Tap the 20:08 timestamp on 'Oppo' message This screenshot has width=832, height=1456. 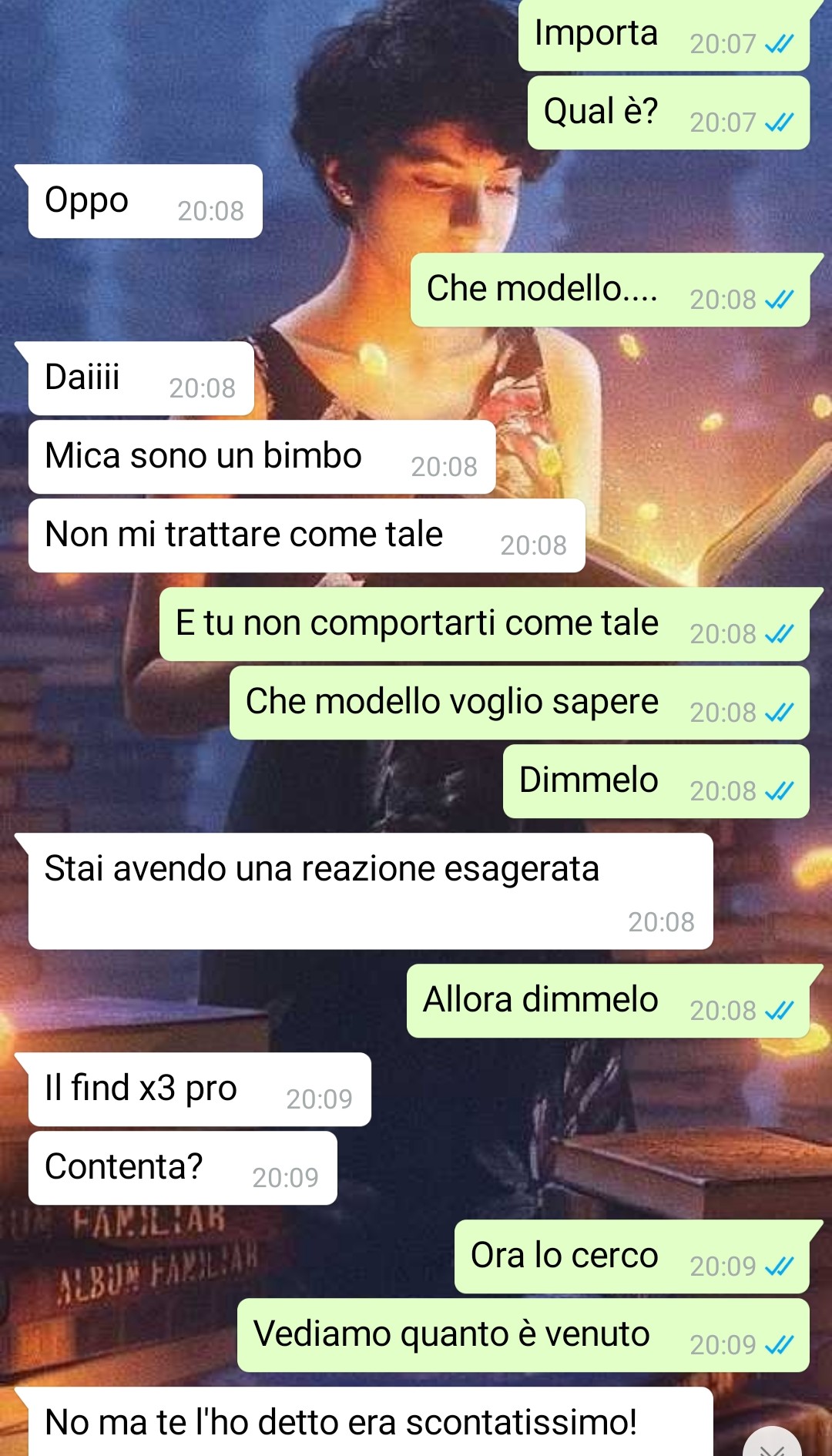coord(210,211)
